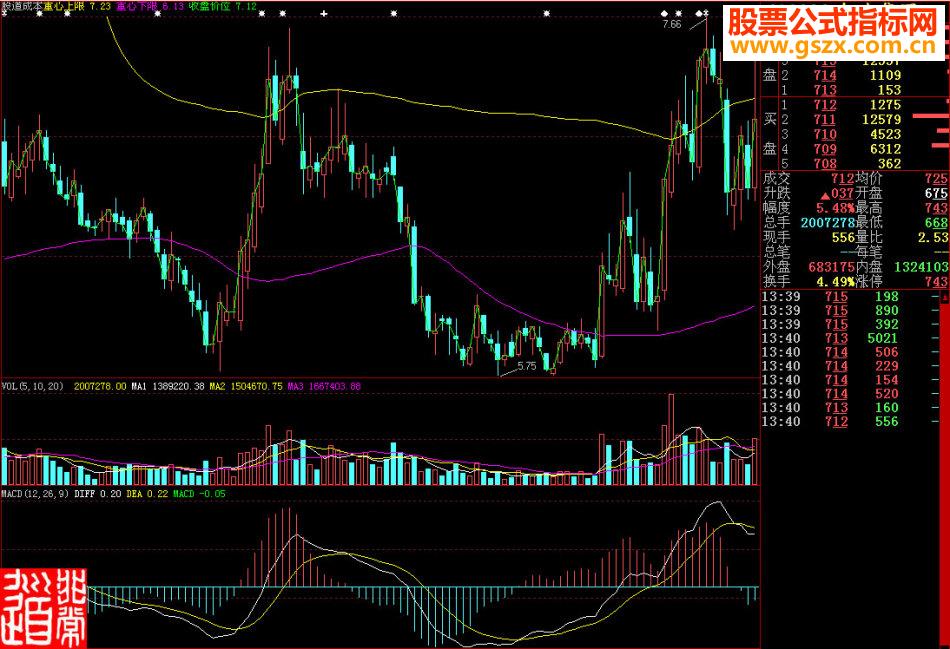The width and height of the screenshot is (950, 649).
Task: Click buy level 5 price 708
Action: pyautogui.click(x=825, y=163)
